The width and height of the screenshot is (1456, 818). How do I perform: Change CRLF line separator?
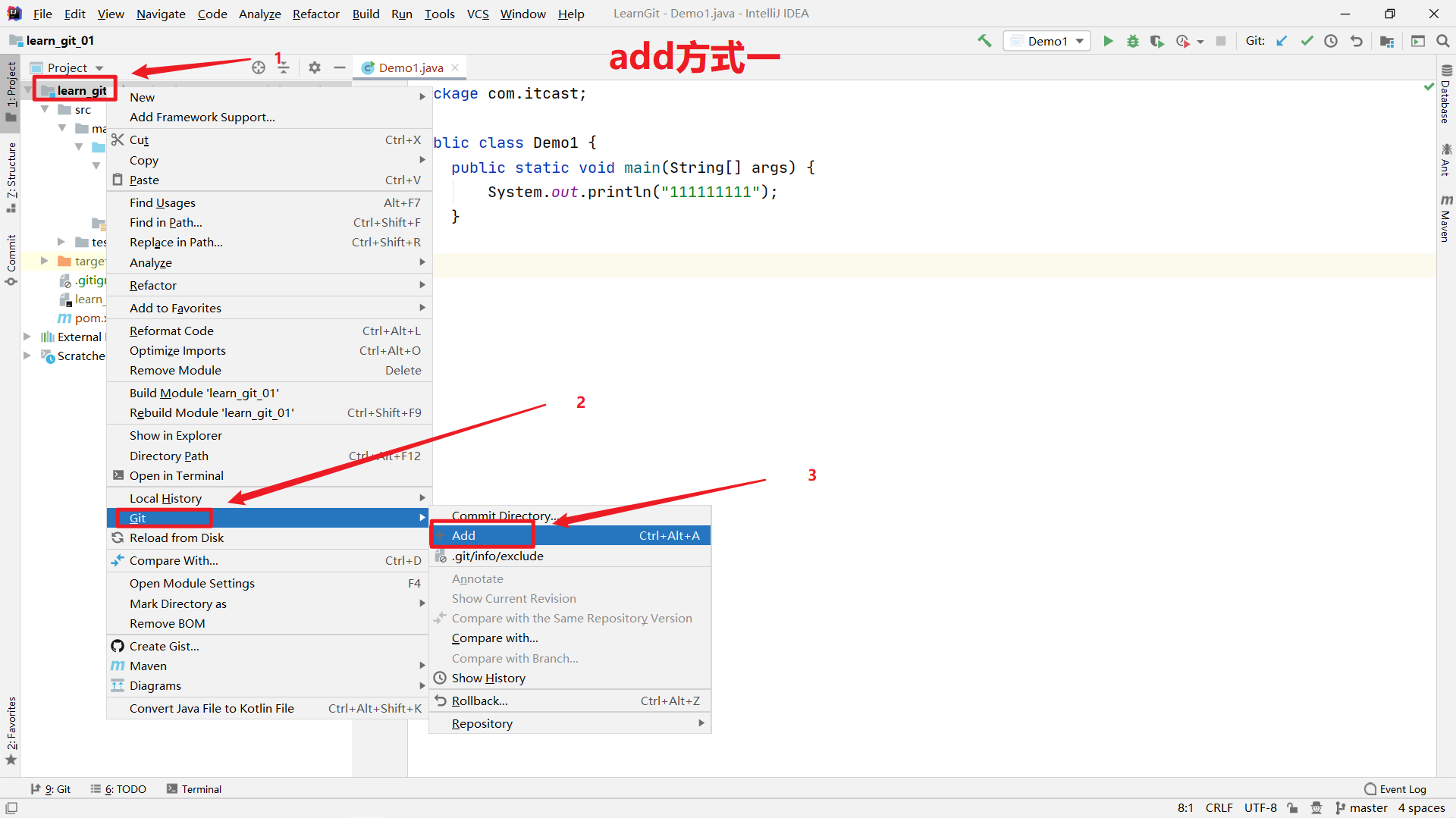(x=1219, y=808)
